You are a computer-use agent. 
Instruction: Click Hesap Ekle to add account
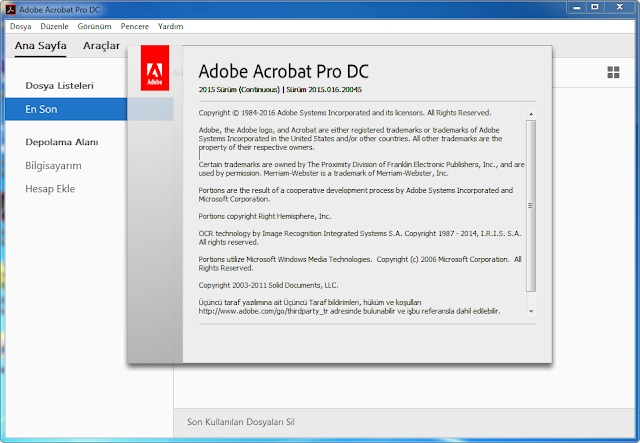point(50,189)
